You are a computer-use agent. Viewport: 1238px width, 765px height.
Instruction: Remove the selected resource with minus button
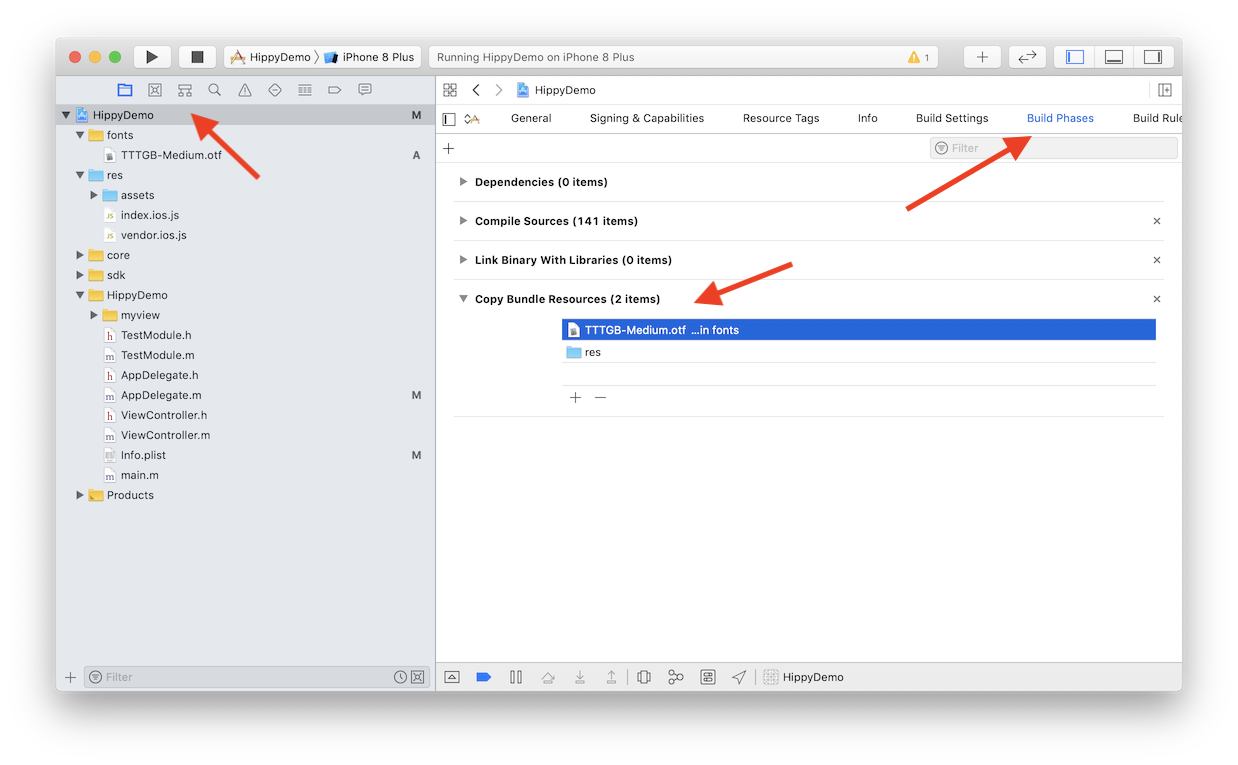point(600,398)
